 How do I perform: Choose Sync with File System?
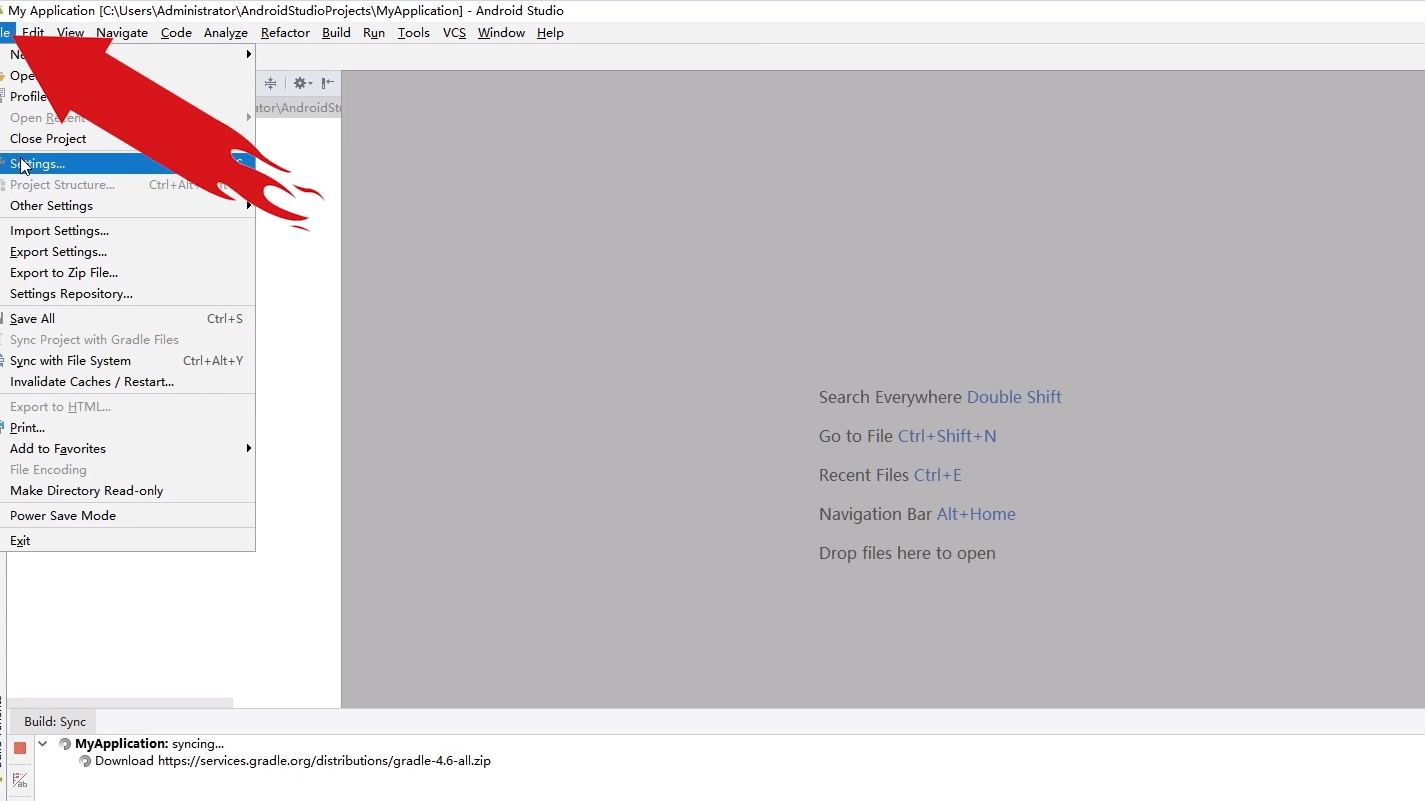128,361
